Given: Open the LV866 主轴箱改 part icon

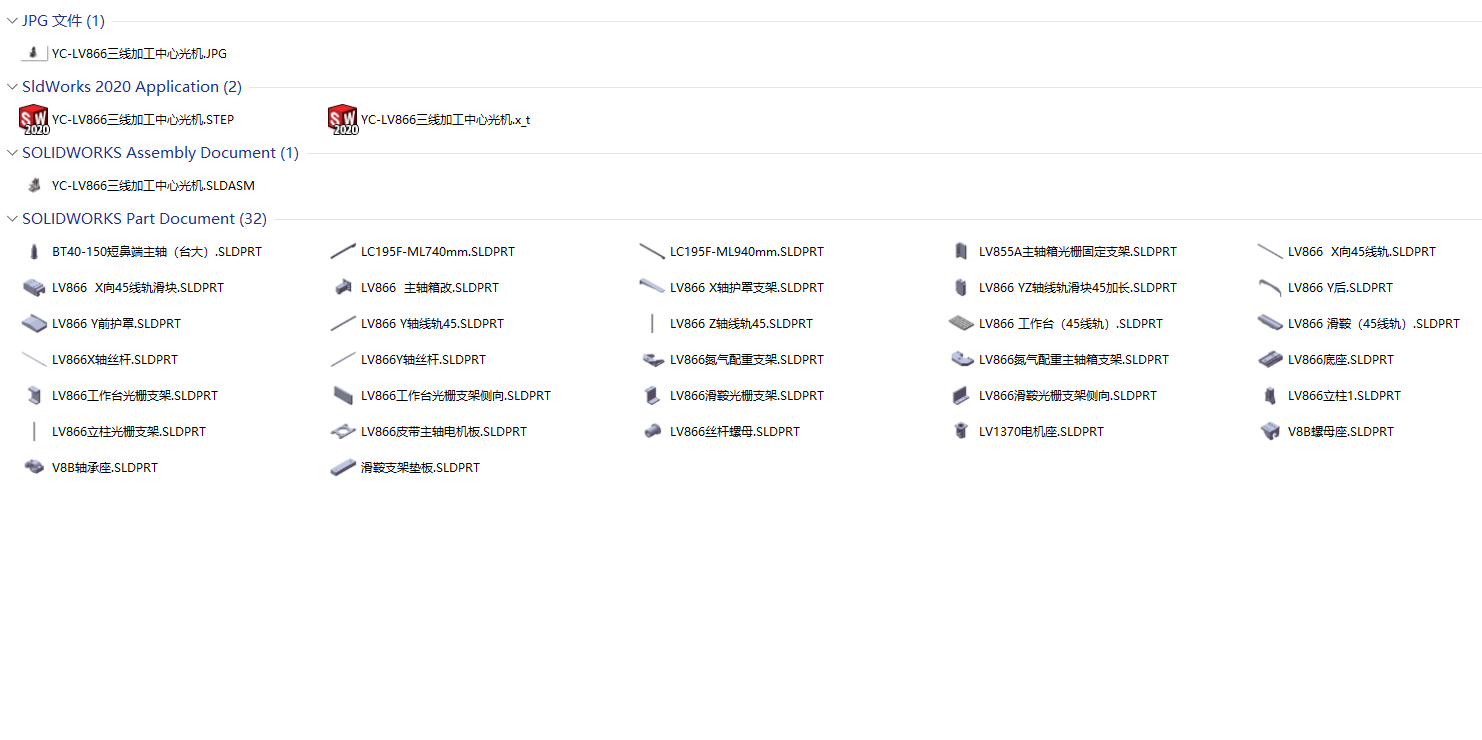Looking at the screenshot, I should pos(343,287).
